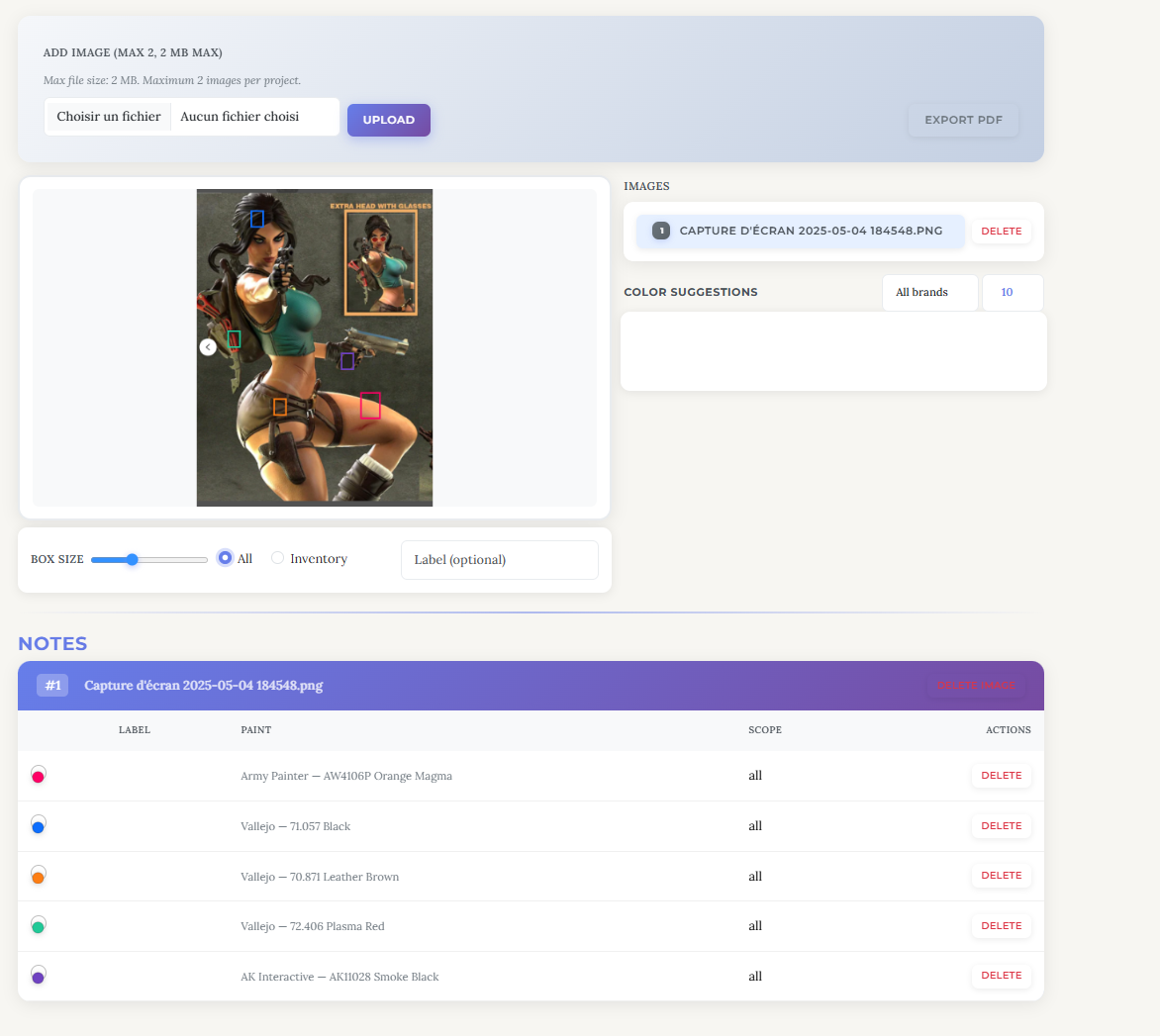This screenshot has width=1160, height=1036.
Task: Select the teal box marker on the backpack
Action: point(235,339)
